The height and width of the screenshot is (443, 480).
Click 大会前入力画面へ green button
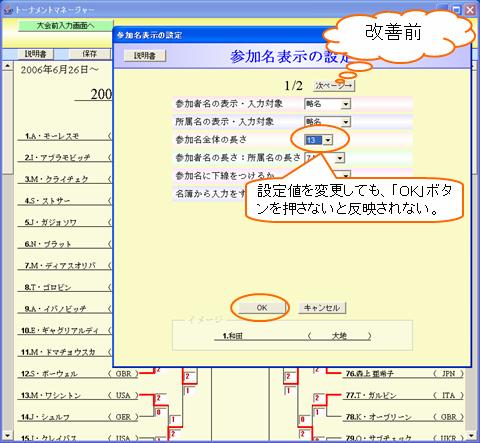coord(66,25)
